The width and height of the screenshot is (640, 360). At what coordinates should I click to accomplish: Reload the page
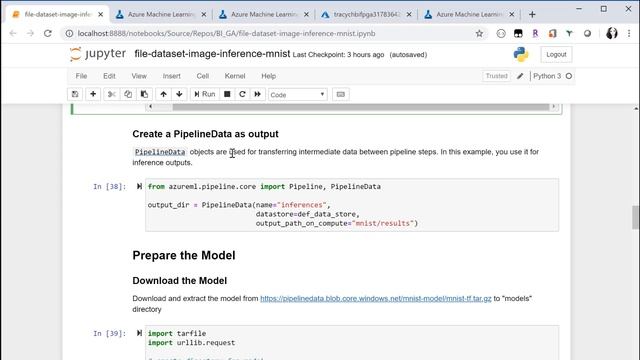coord(48,33)
